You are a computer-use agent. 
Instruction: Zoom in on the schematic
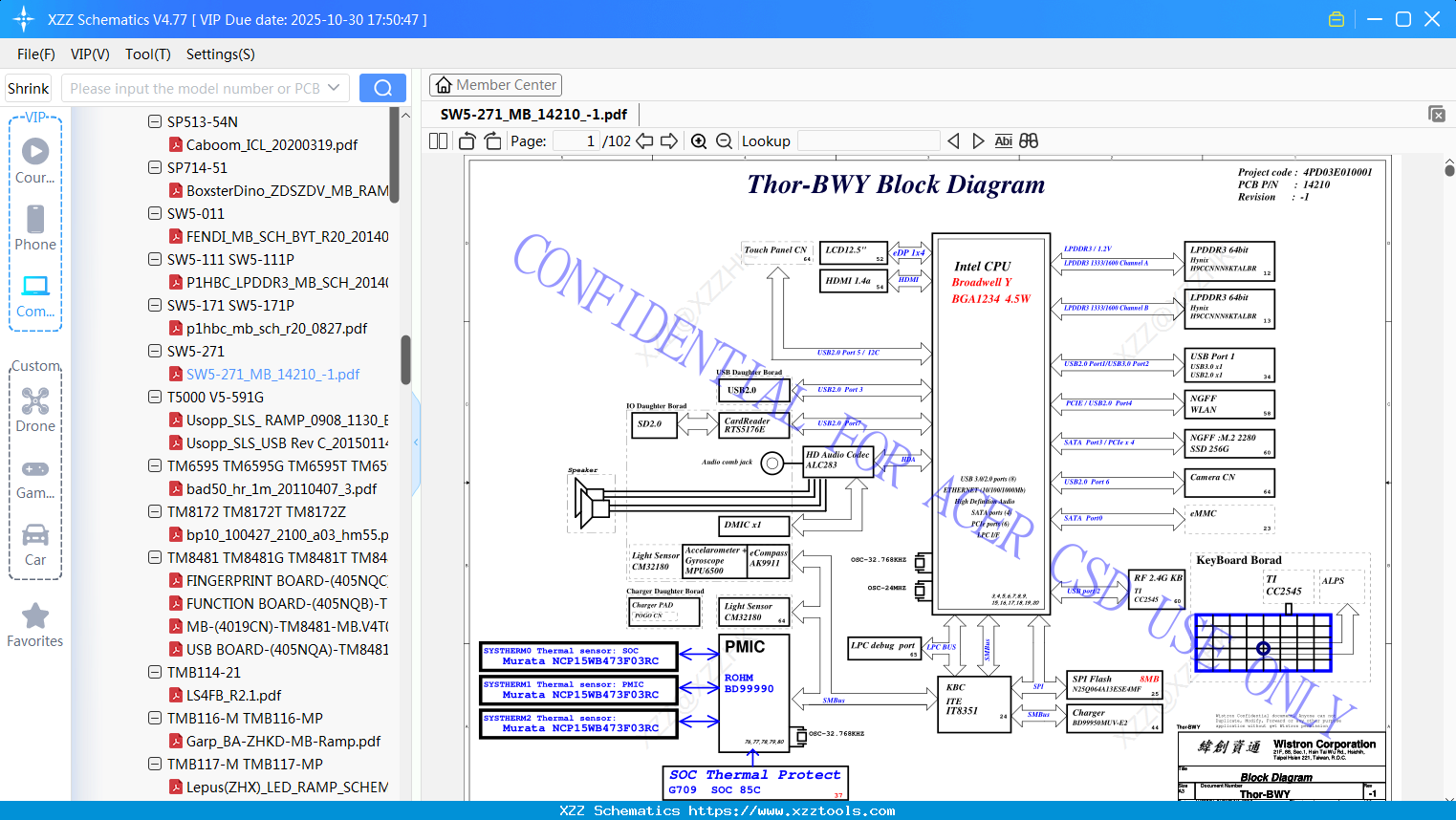pos(699,141)
